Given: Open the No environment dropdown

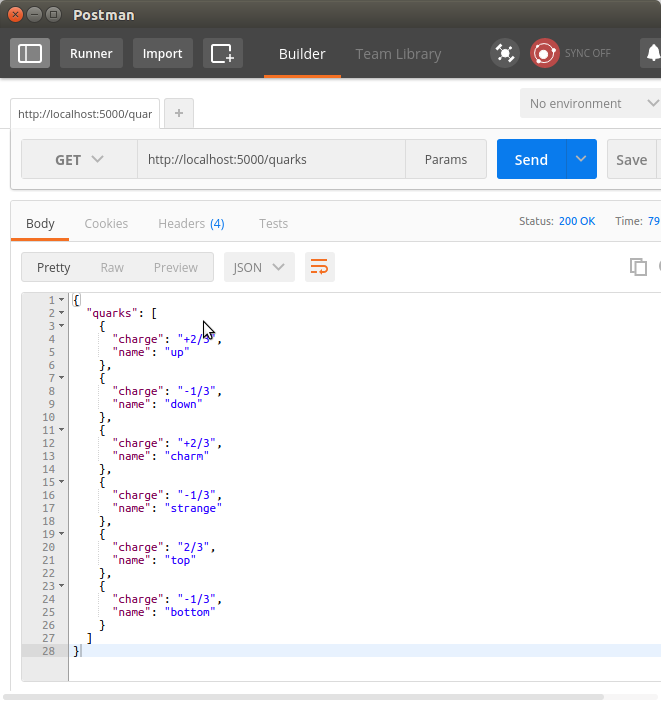Looking at the screenshot, I should pyautogui.click(x=591, y=103).
